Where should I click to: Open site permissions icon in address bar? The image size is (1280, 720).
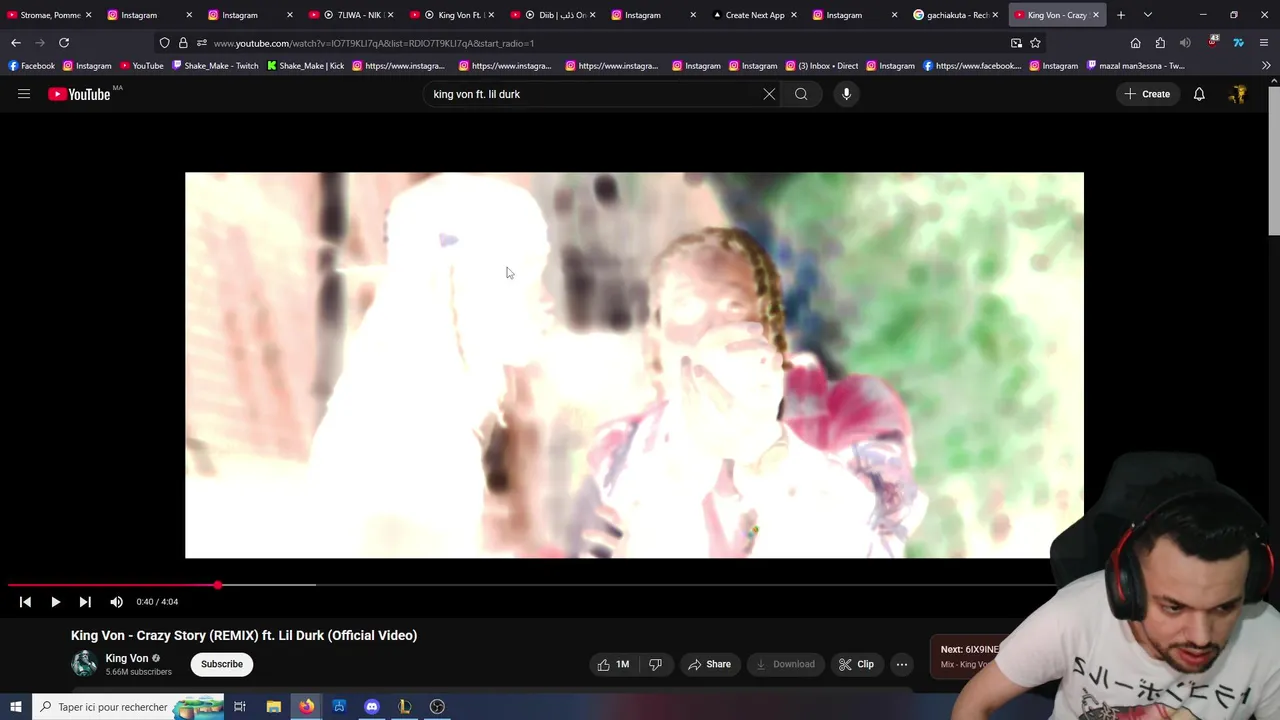click(x=201, y=43)
